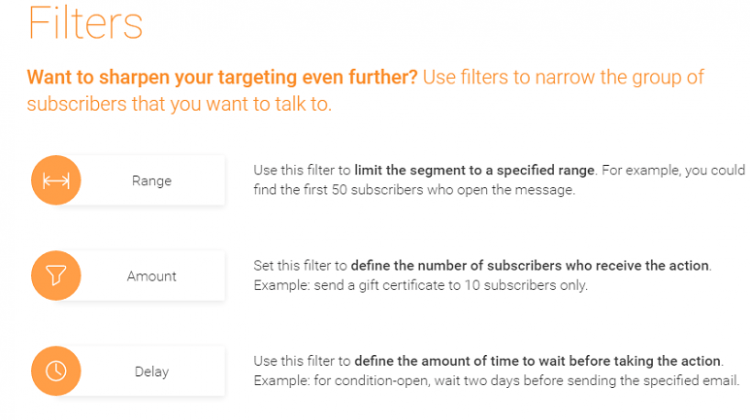Select the Amount filter label
This screenshot has width=750, height=420.
pyautogui.click(x=152, y=276)
